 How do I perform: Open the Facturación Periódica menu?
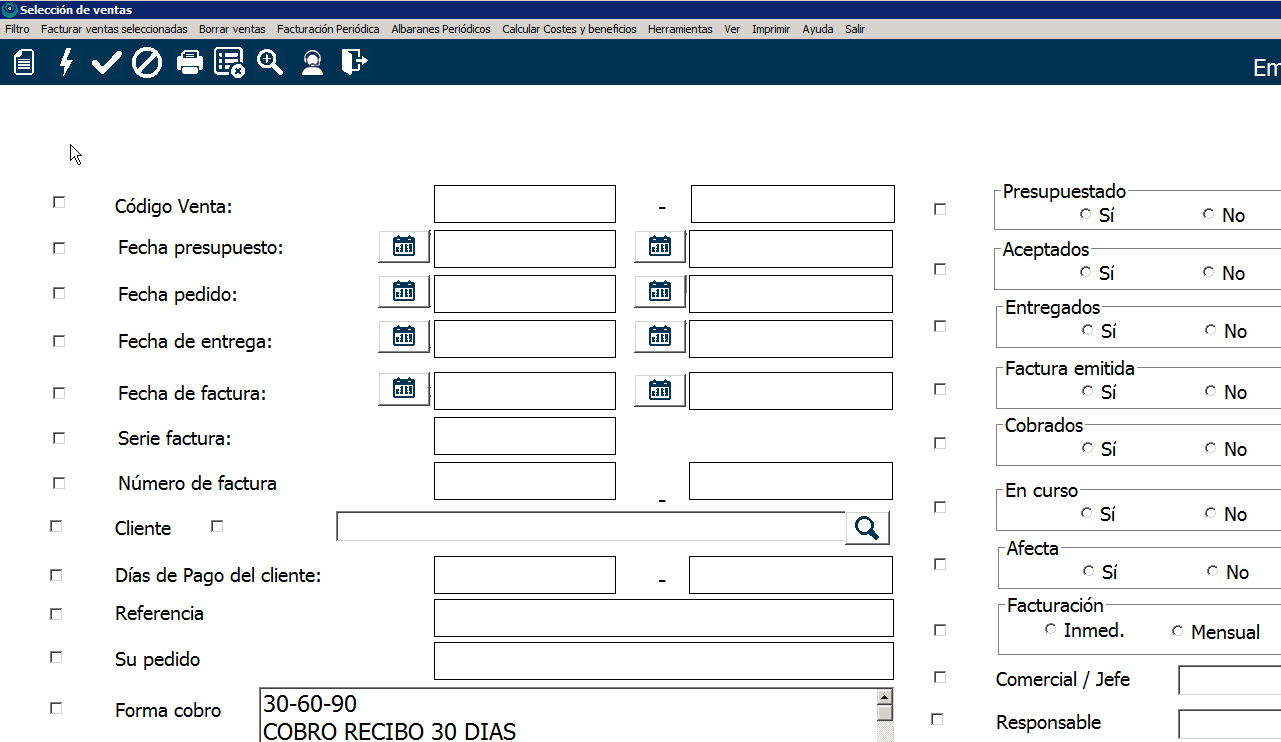[328, 29]
